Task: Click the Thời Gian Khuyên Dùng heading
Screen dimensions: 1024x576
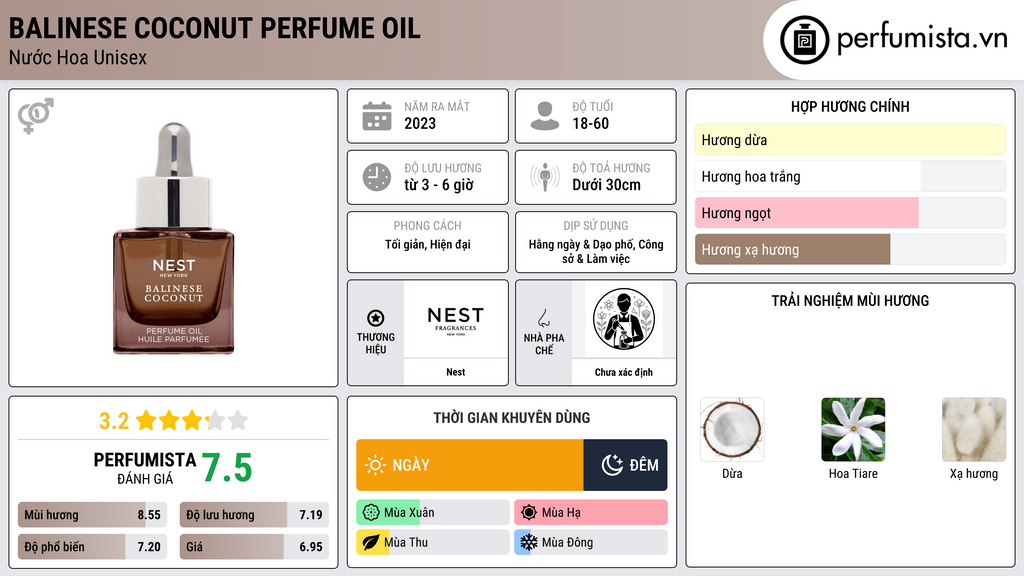Action: 512,418
